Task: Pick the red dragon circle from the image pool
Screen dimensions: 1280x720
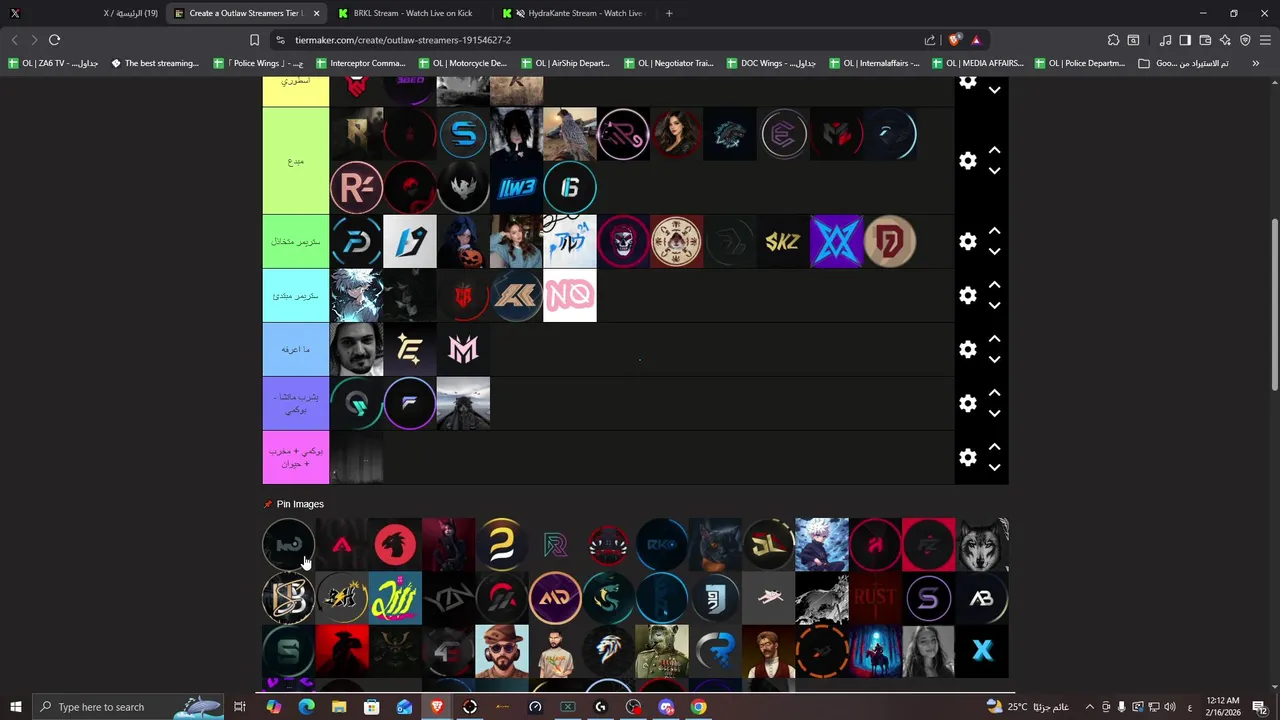Action: point(395,545)
